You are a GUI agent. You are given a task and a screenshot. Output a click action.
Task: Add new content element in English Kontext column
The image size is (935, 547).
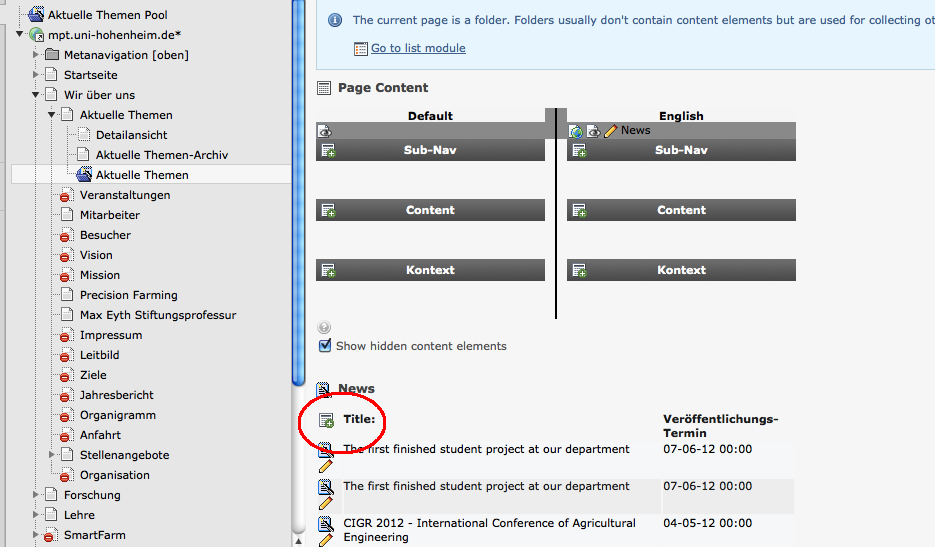point(578,271)
